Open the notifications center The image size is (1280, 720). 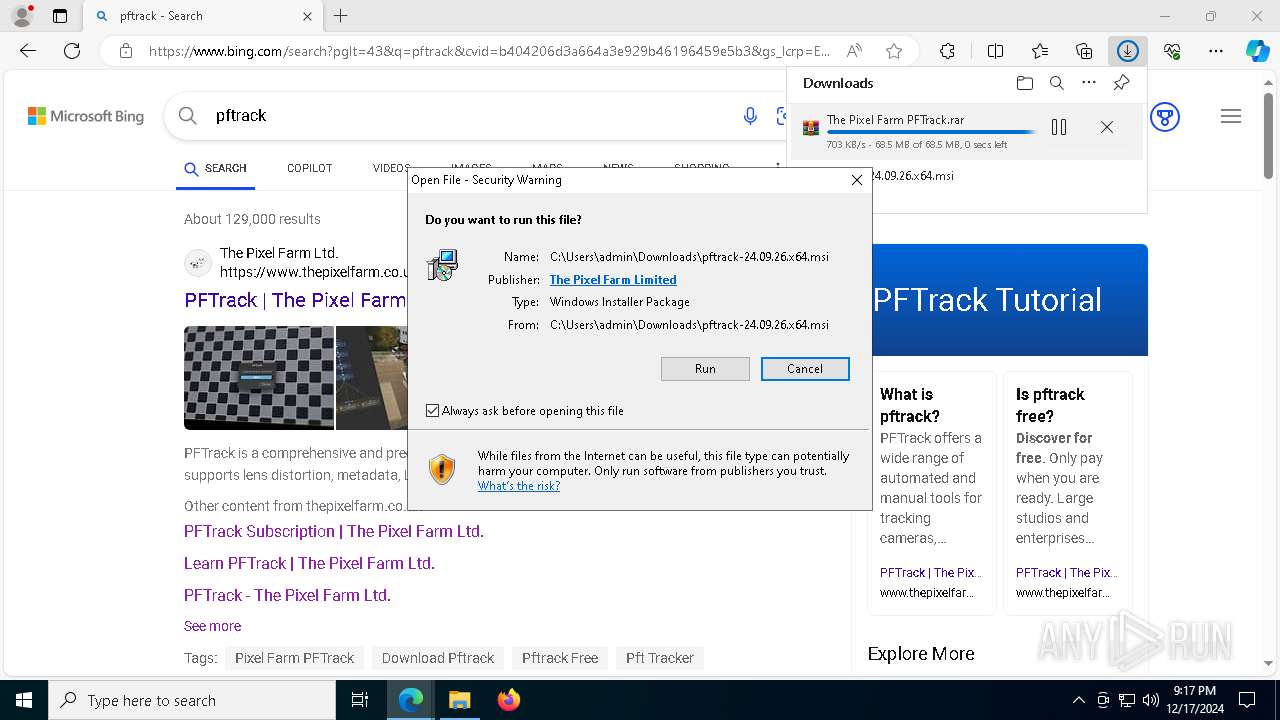(1247, 700)
